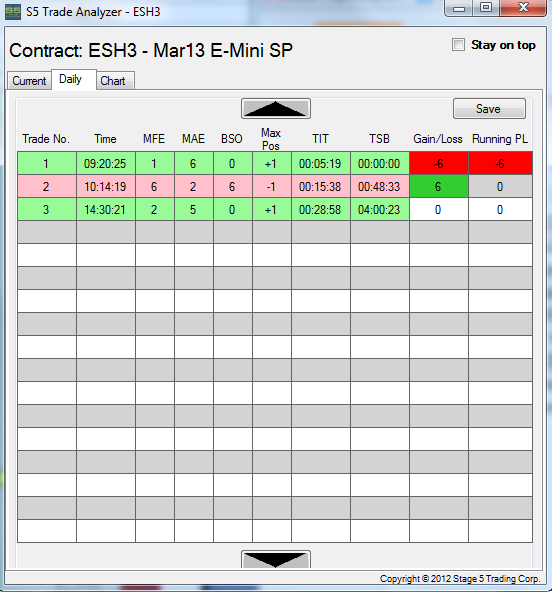This screenshot has width=552, height=592.
Task: Click the MAE column header
Action: click(193, 139)
